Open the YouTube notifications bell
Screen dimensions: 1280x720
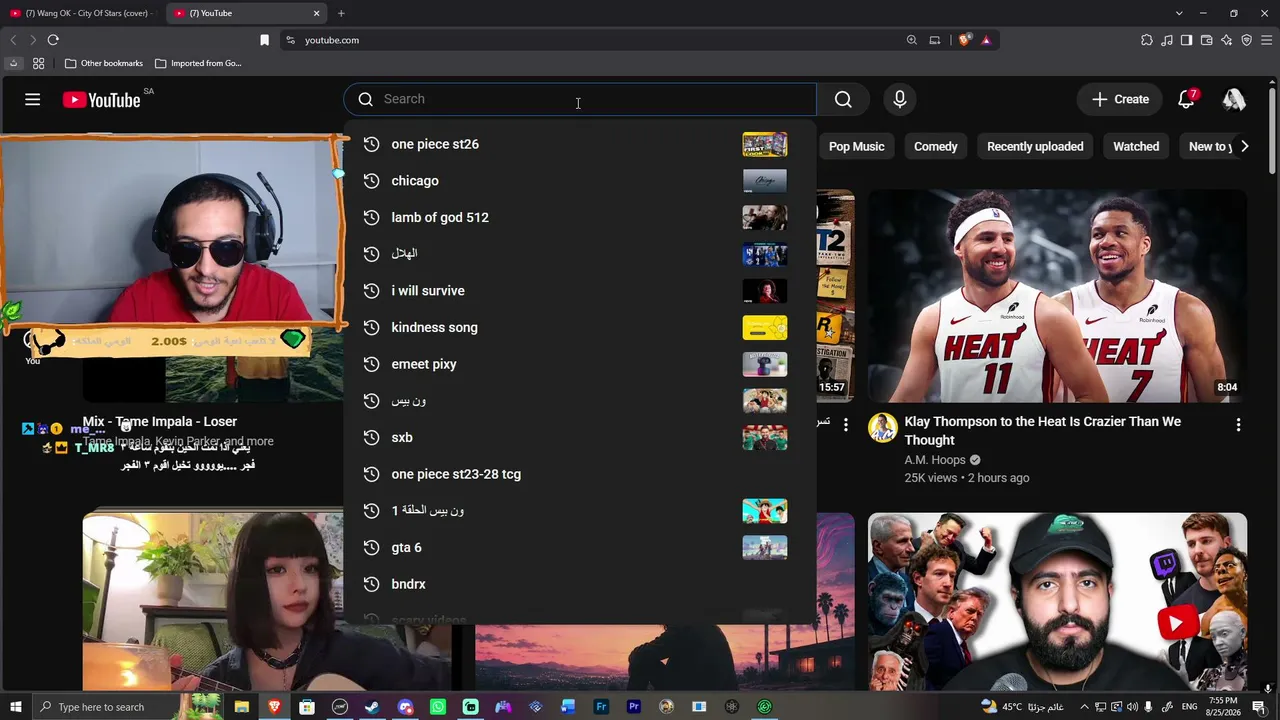click(1187, 99)
